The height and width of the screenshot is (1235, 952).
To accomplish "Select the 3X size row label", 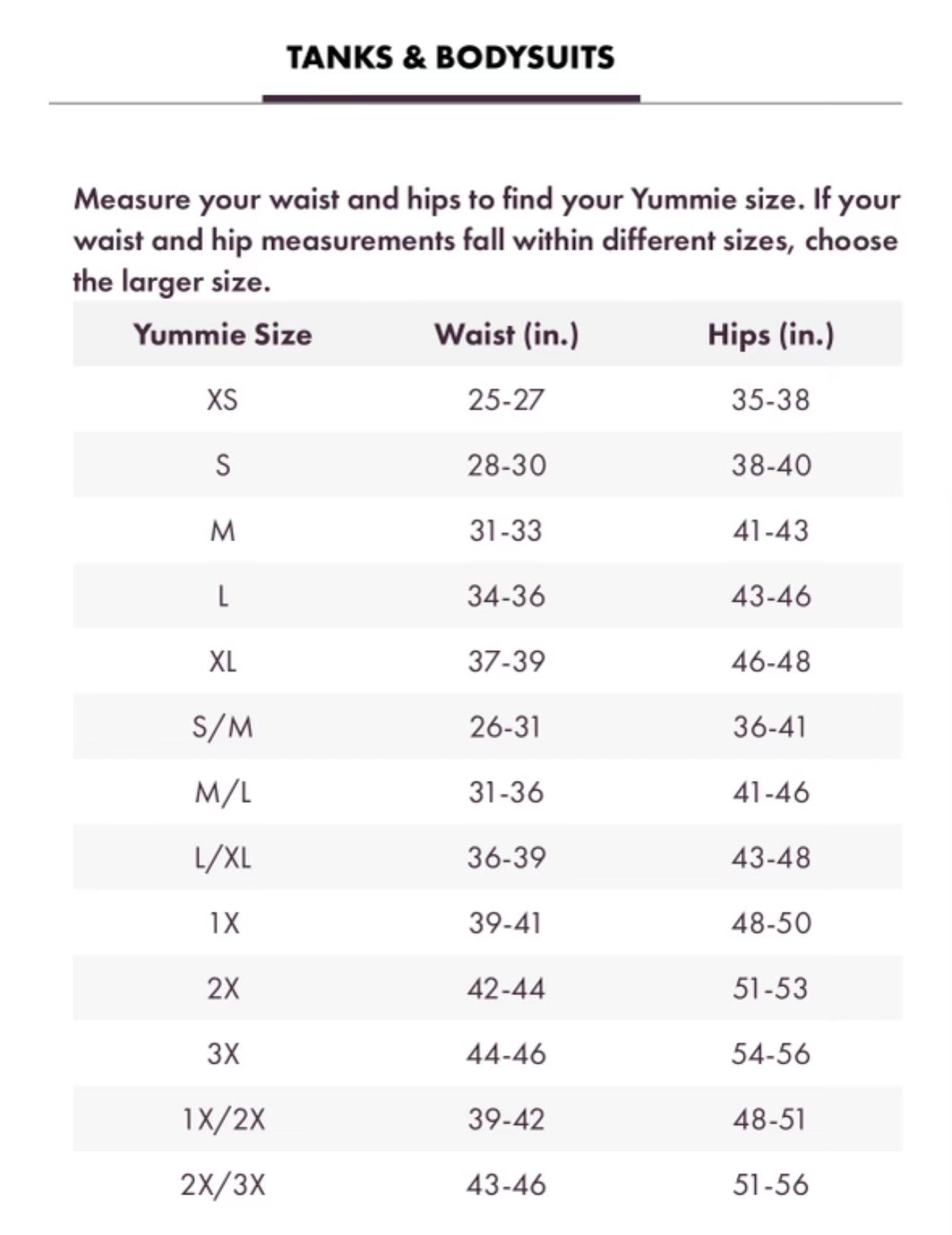I will pos(223,1053).
